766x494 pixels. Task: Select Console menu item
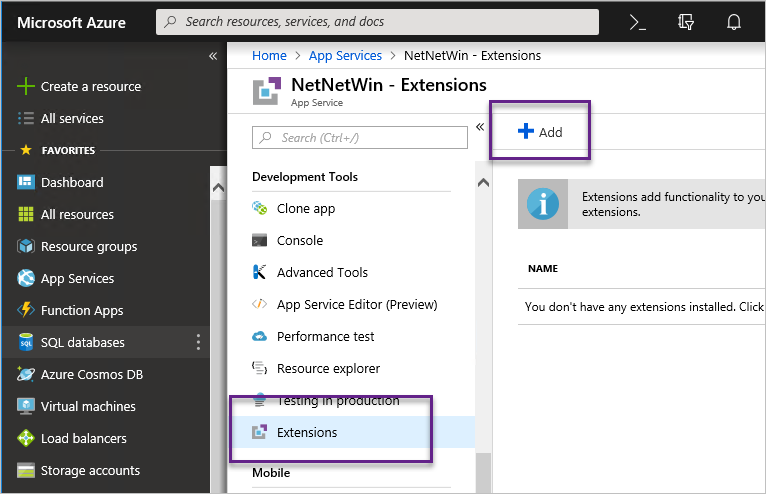[299, 240]
